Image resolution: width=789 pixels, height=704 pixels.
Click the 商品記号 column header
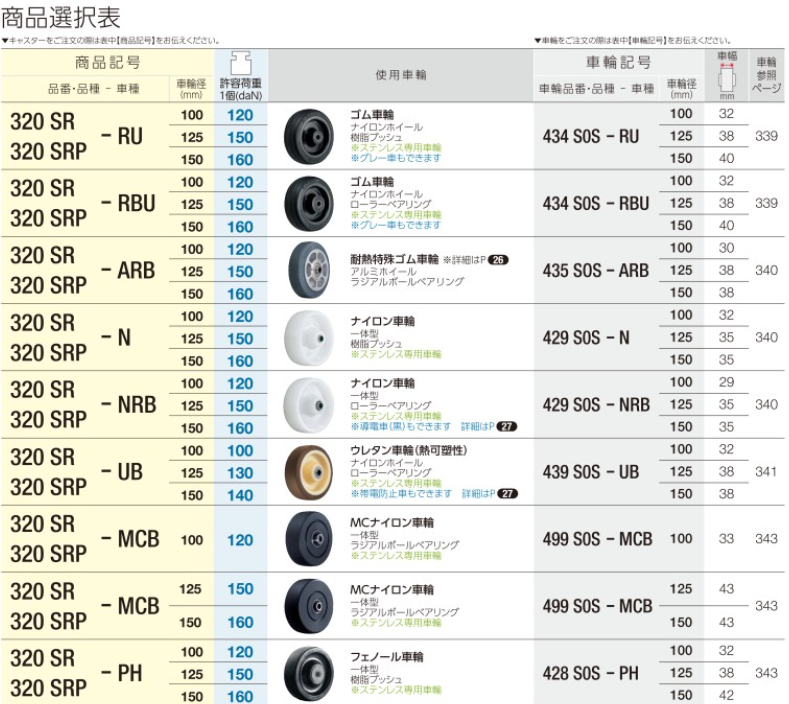[x=107, y=62]
